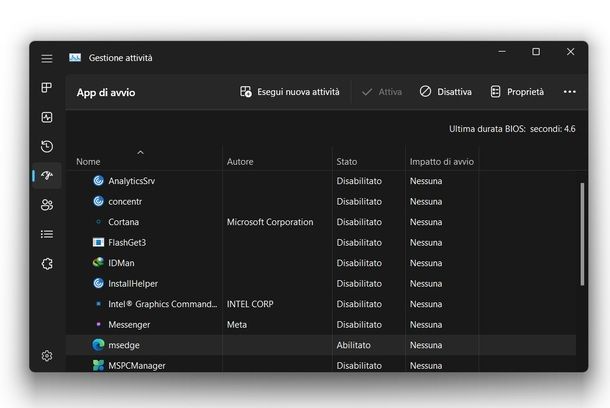
Task: Select the FlashGet3 row name
Action: [127, 243]
